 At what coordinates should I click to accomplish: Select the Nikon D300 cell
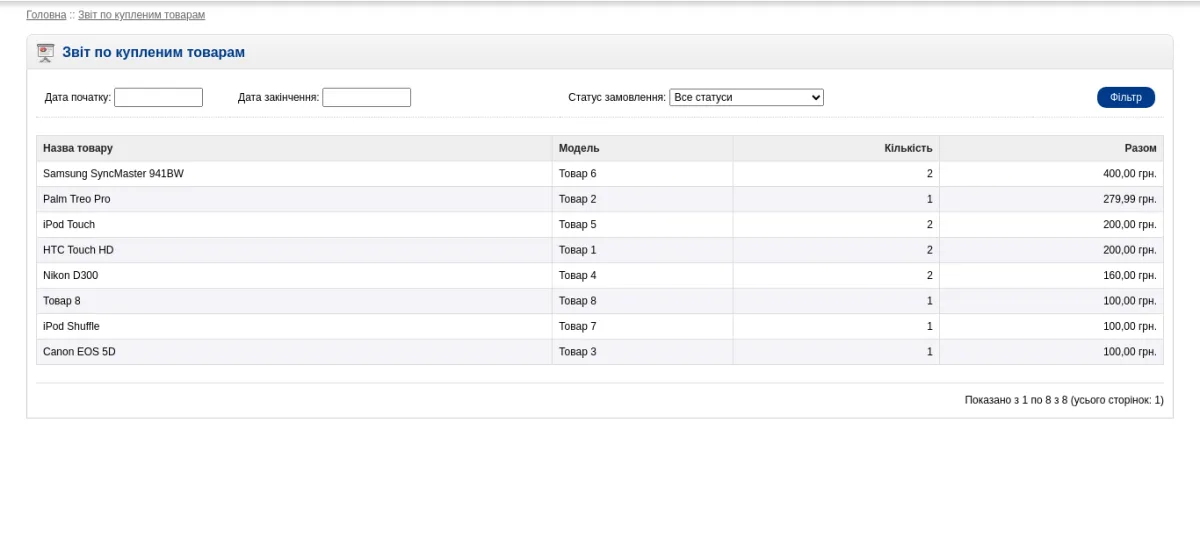(x=294, y=276)
